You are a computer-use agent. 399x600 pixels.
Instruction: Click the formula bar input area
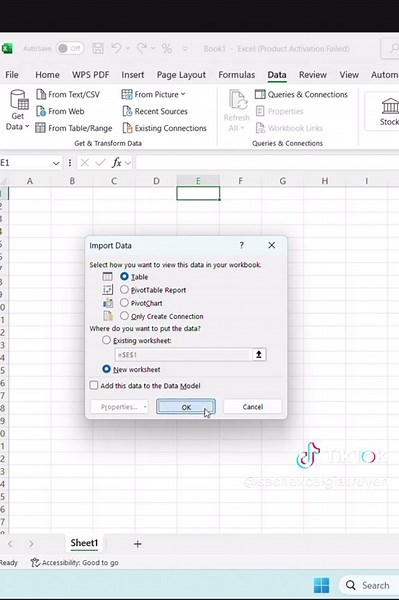(267, 163)
